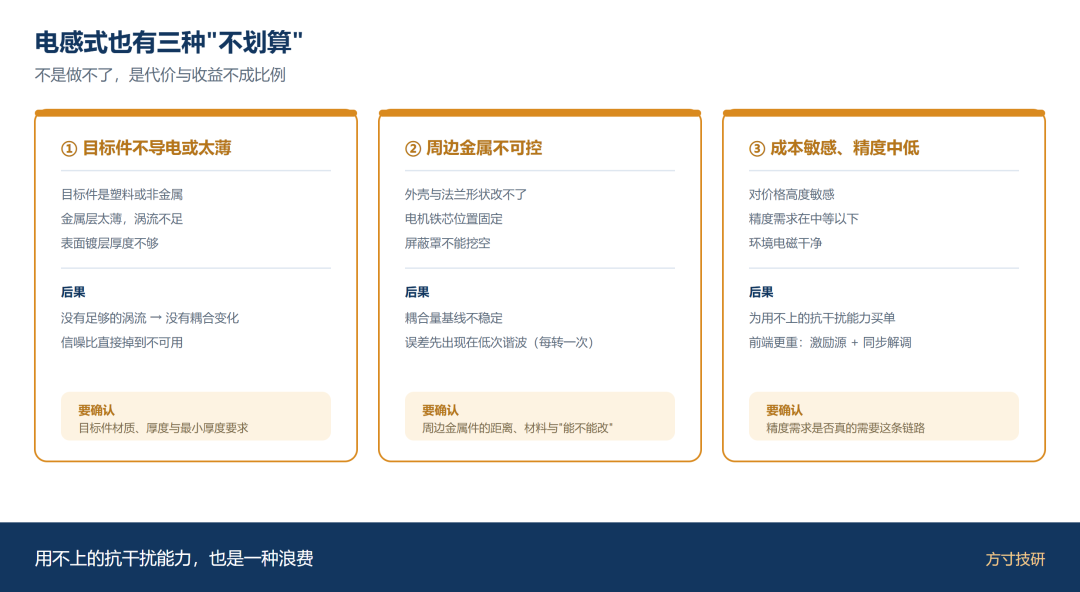Click 后果 label in the 目标件不导电或太薄 card
Image resolution: width=1080 pixels, height=592 pixels.
[73, 292]
